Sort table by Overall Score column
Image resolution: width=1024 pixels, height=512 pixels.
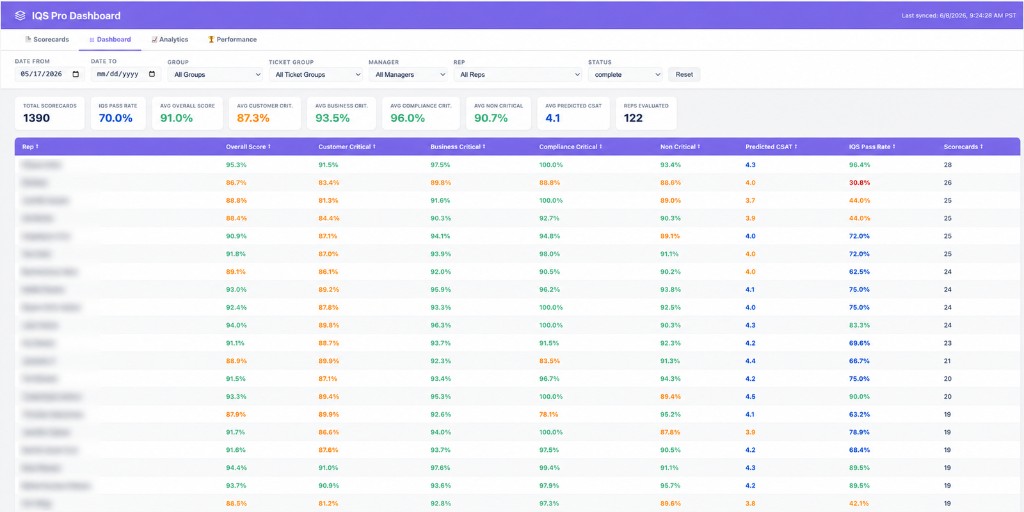(x=248, y=146)
